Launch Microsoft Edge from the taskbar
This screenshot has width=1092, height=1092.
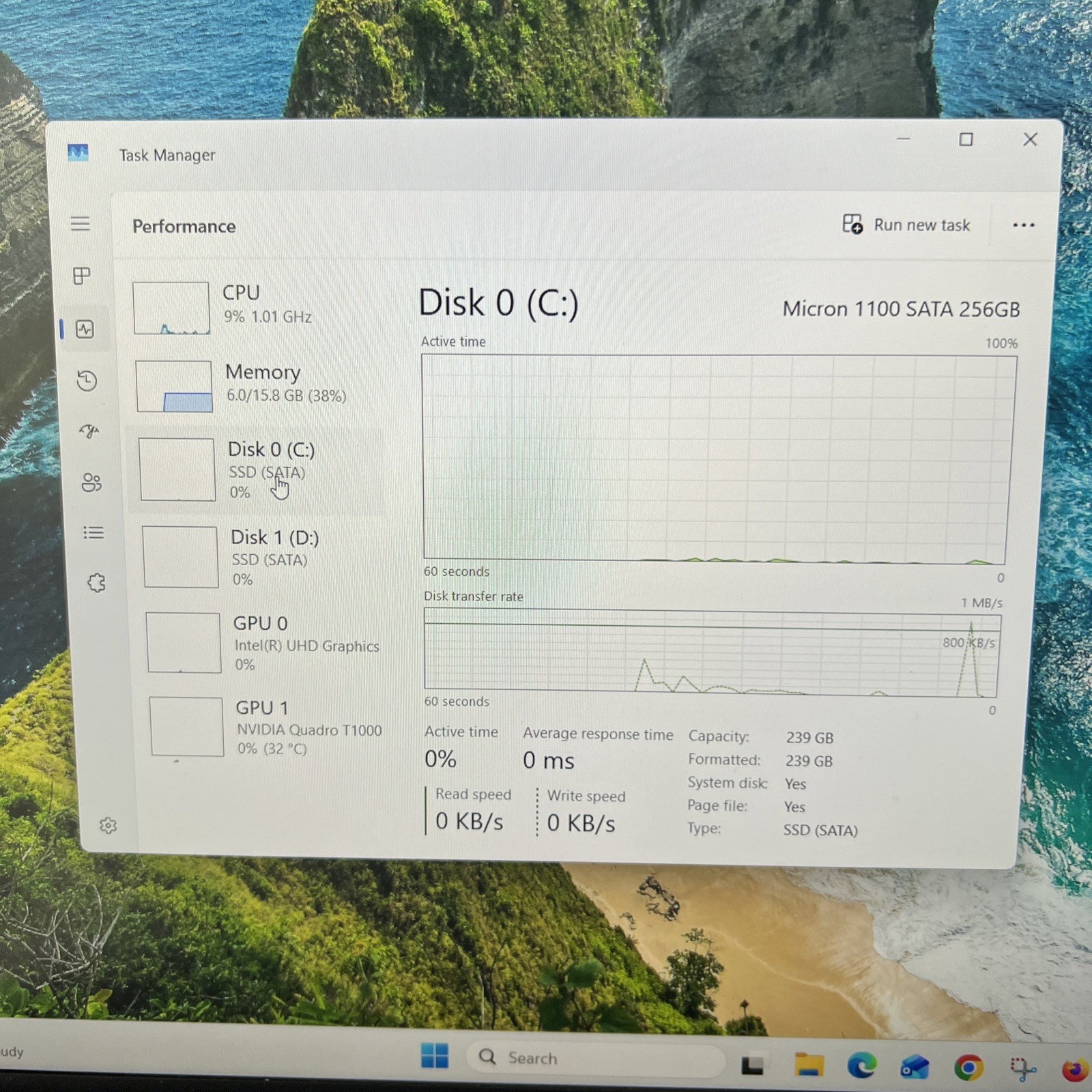click(x=861, y=1066)
